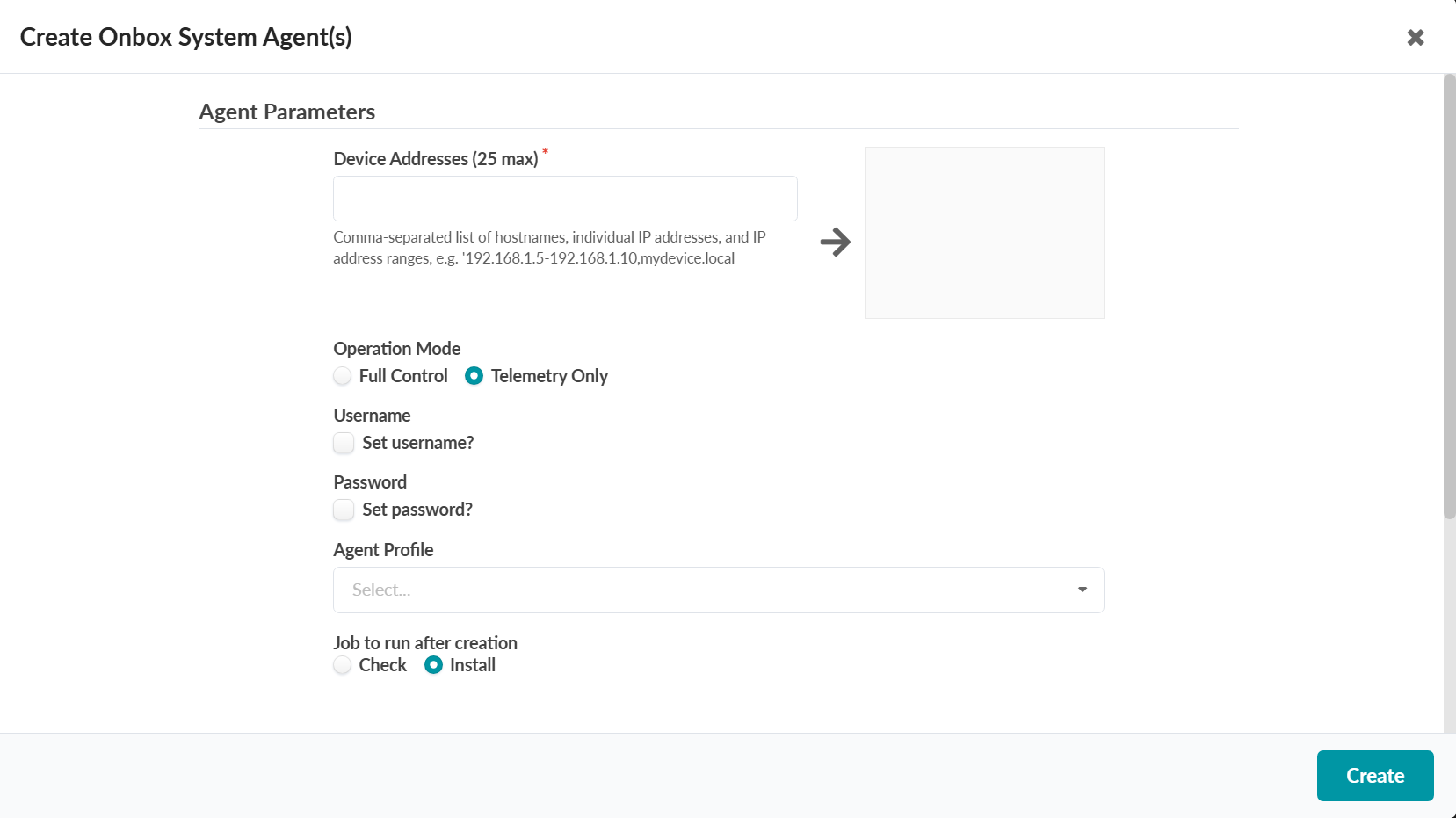Click the parsed device addresses preview box

(x=984, y=233)
